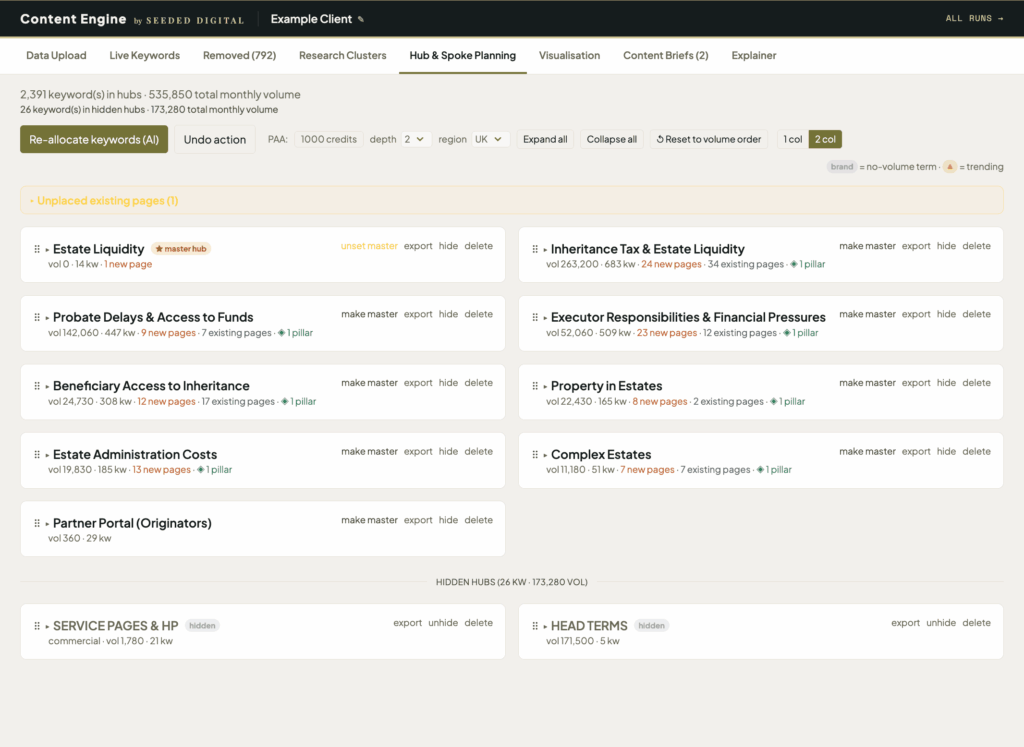
Task: Click drag handle for SERVICE PAGES & HP
Action: pos(37,626)
